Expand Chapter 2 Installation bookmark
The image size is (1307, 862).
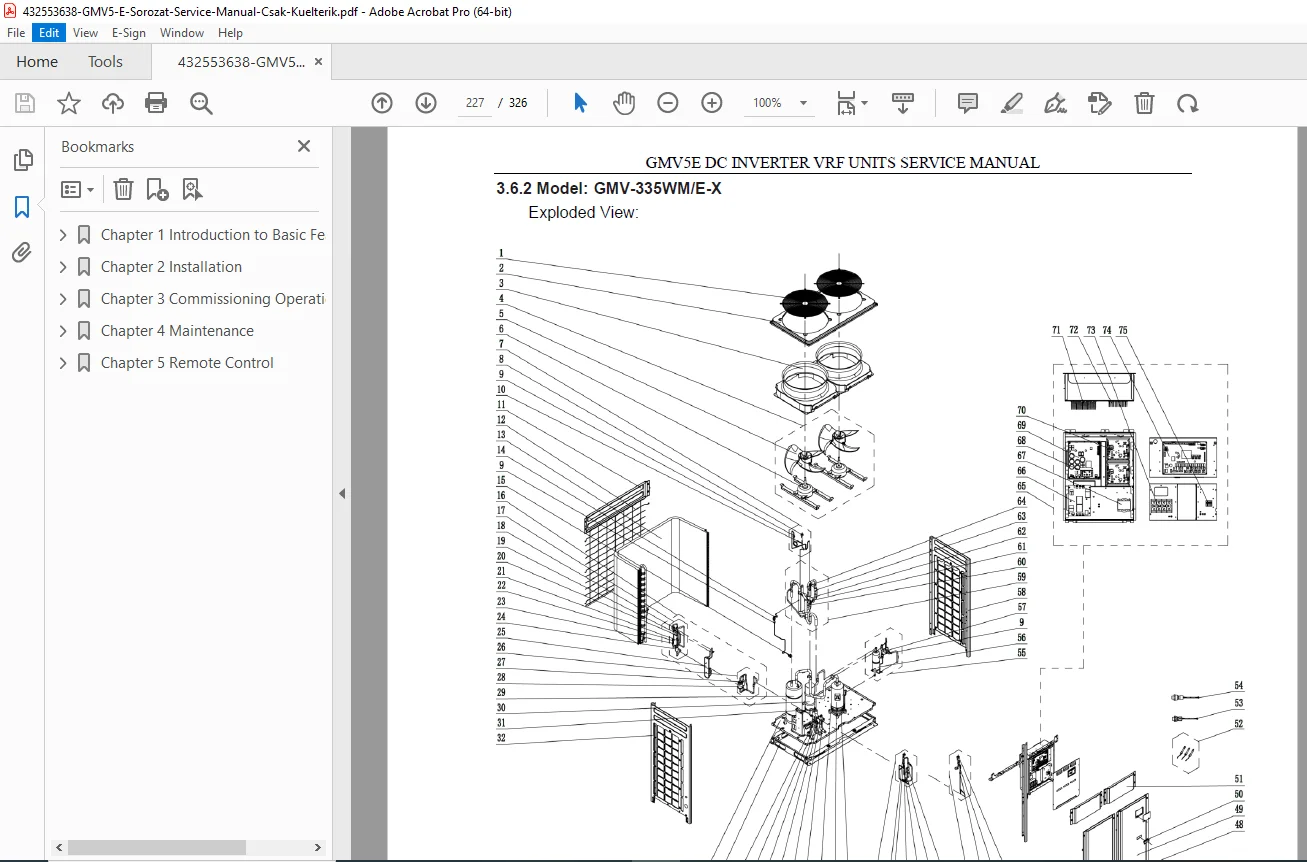pyautogui.click(x=63, y=267)
